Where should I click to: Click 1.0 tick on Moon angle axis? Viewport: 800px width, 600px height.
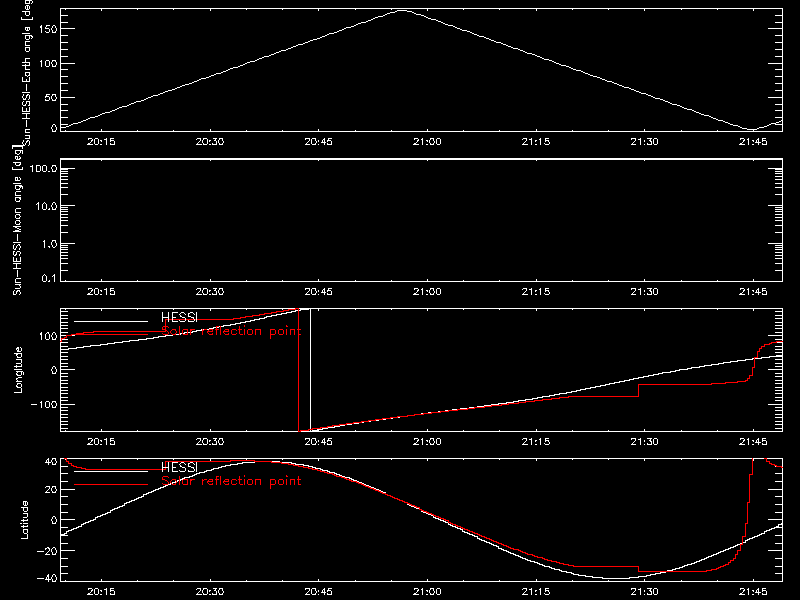click(49, 244)
